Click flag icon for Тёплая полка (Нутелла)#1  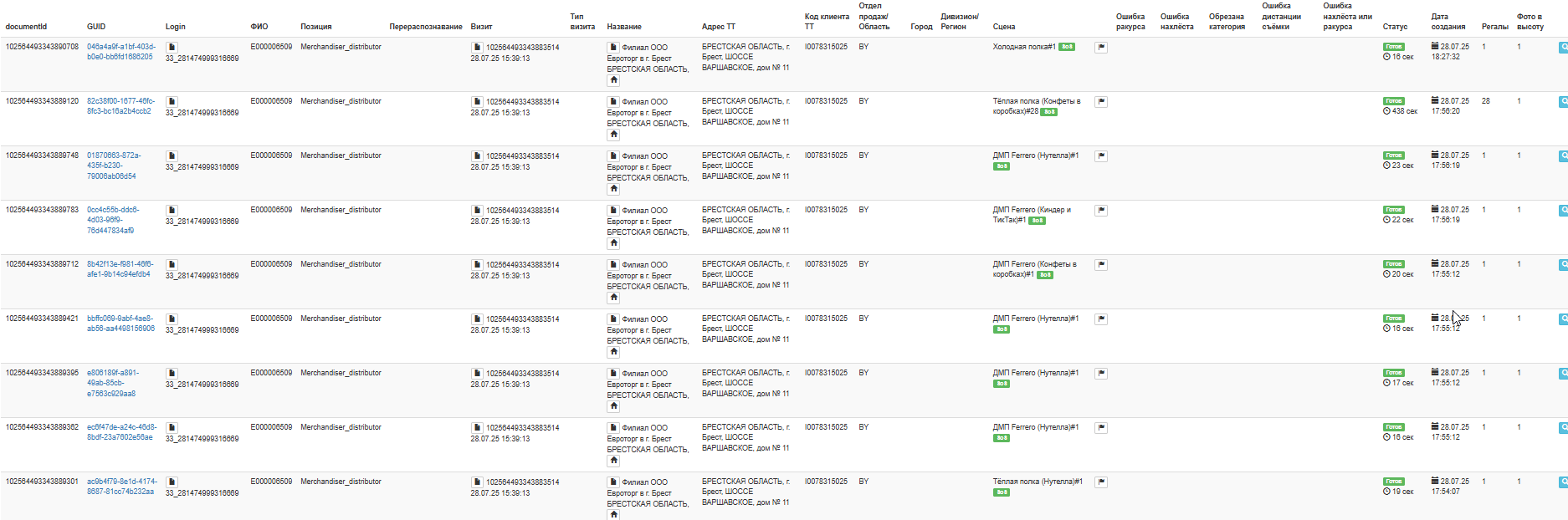click(x=1101, y=482)
